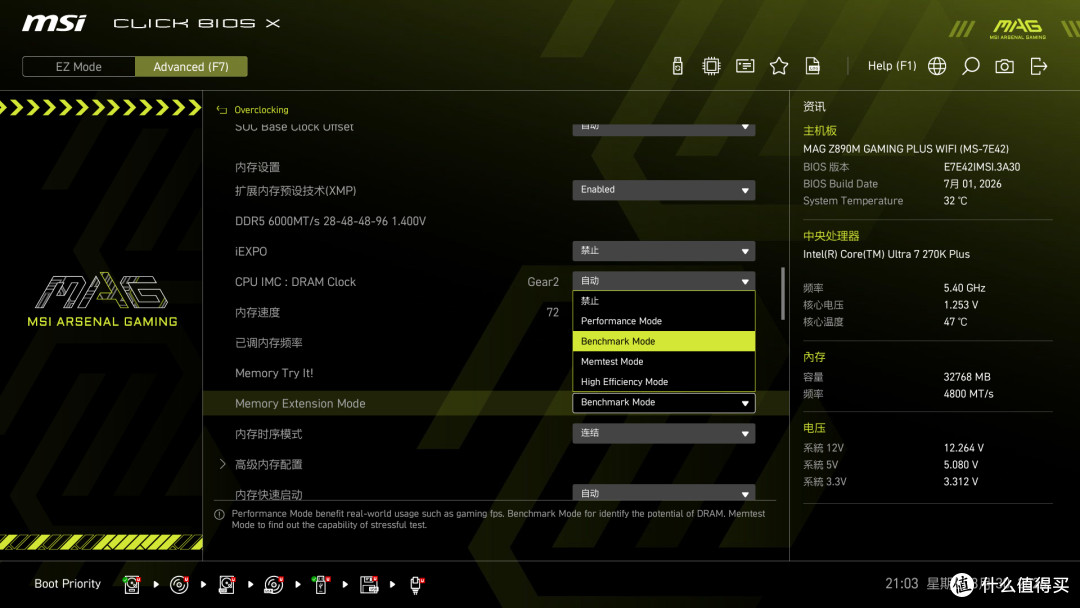The image size is (1080, 608).
Task: Select the second boot device optical disc icon
Action: [x=179, y=585]
